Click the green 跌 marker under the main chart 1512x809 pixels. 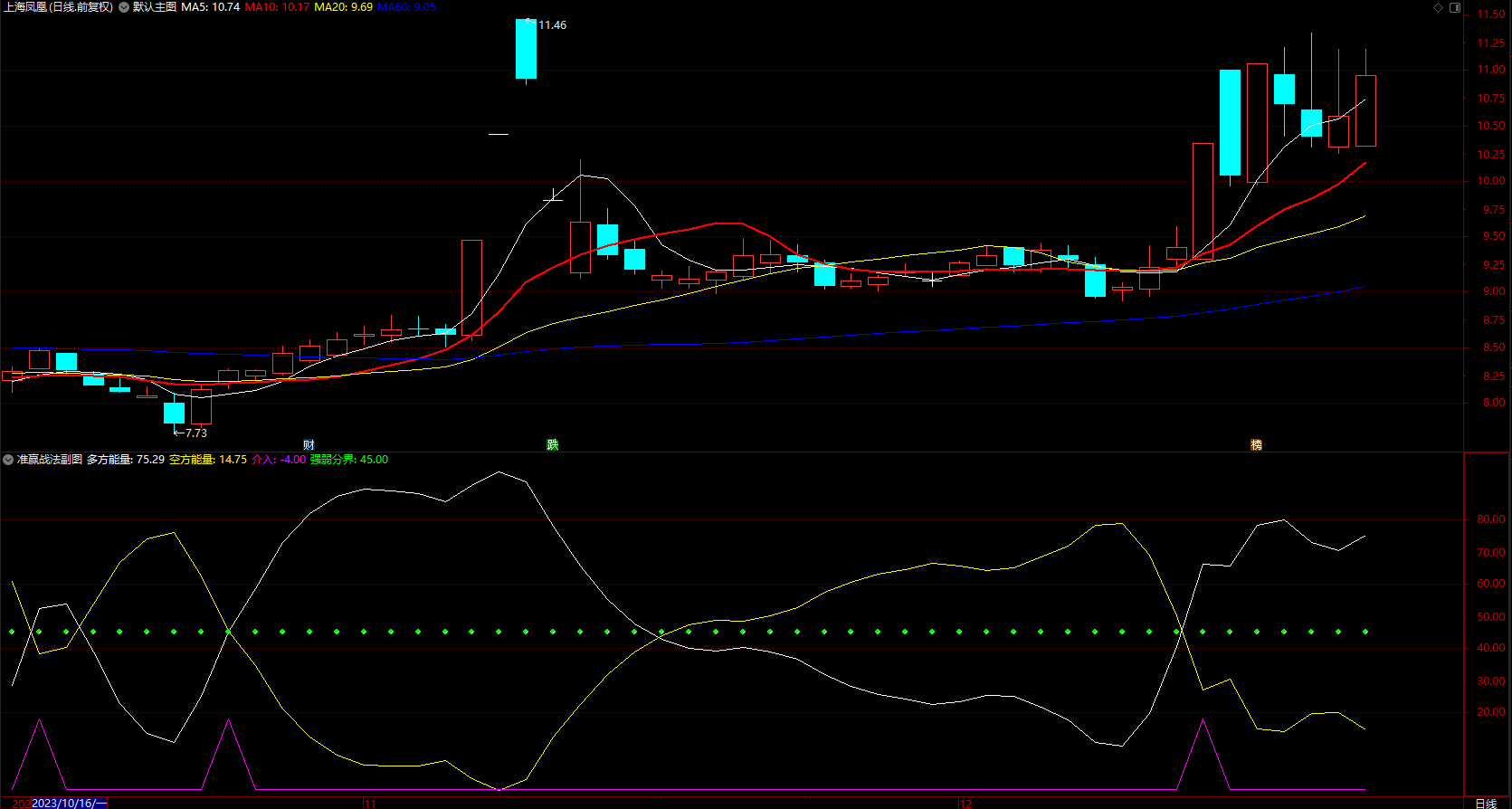553,444
